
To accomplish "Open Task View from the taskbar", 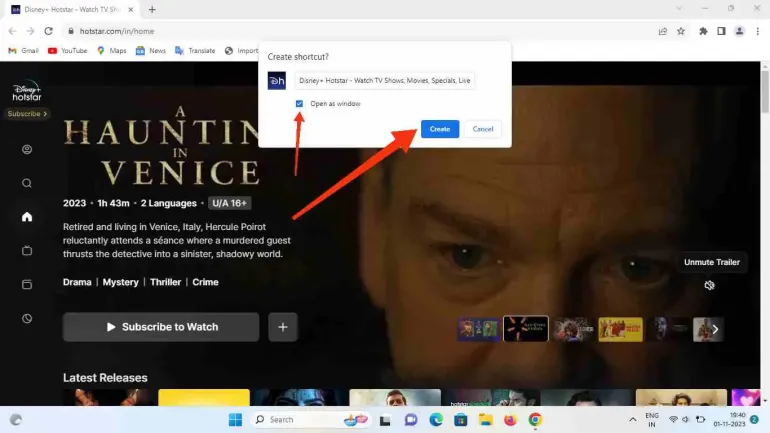I will click(385, 420).
